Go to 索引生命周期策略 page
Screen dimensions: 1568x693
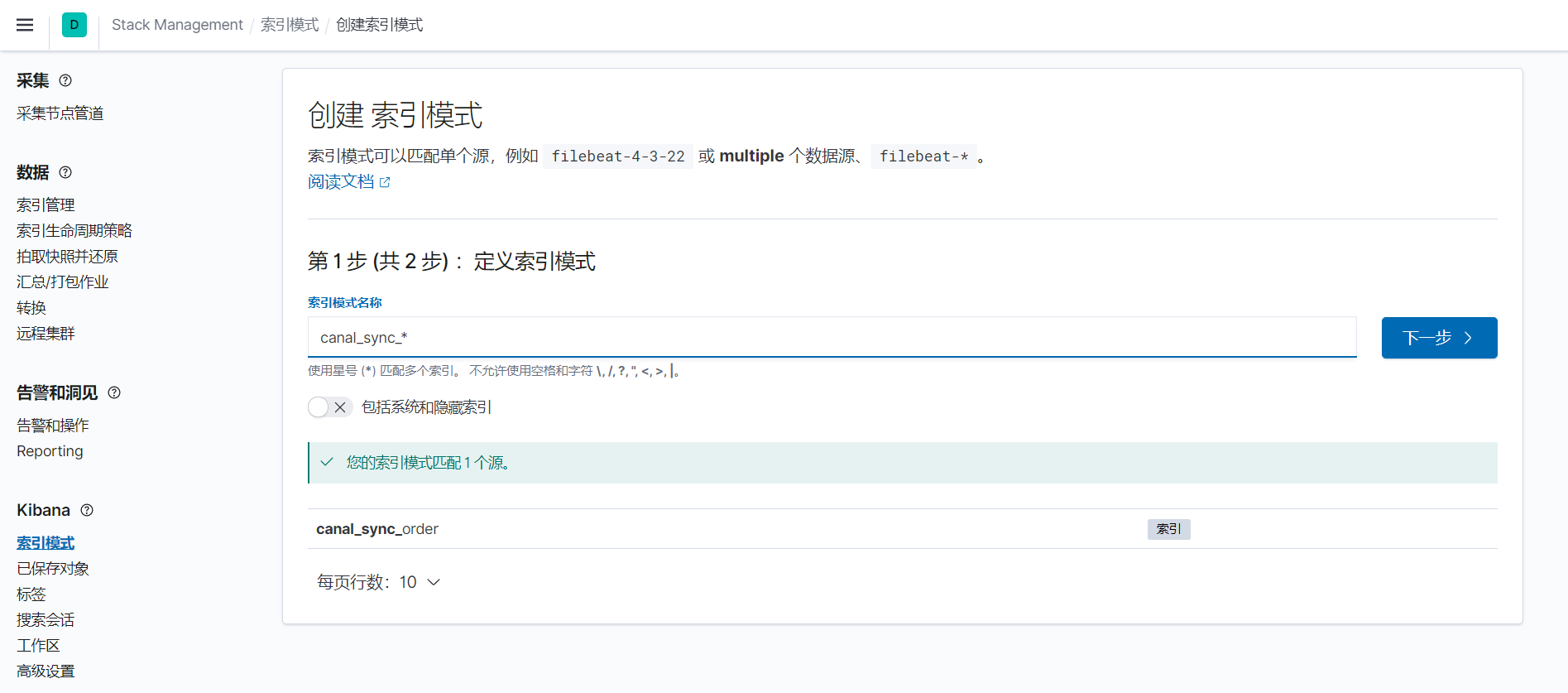(x=74, y=230)
